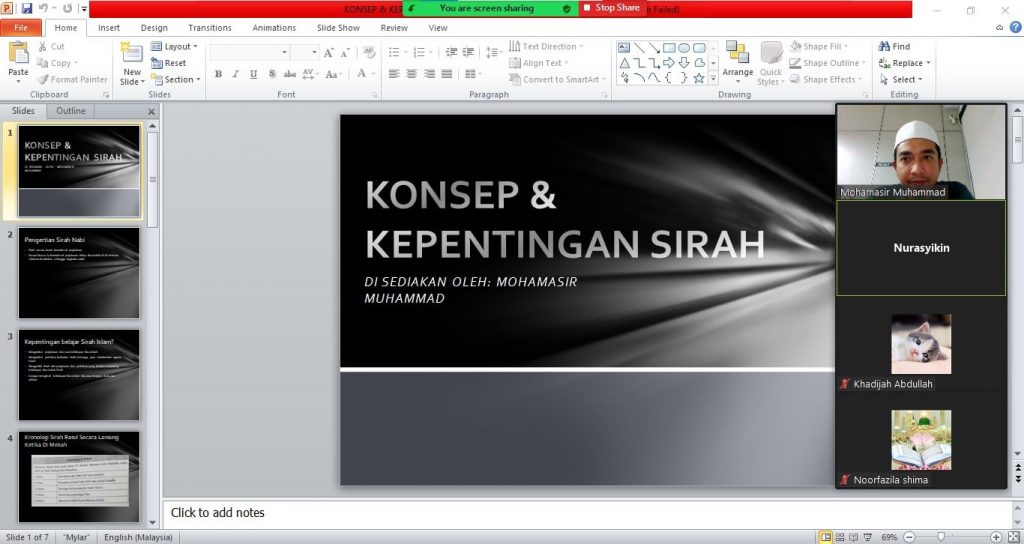Toggle Bold formatting

click(219, 74)
